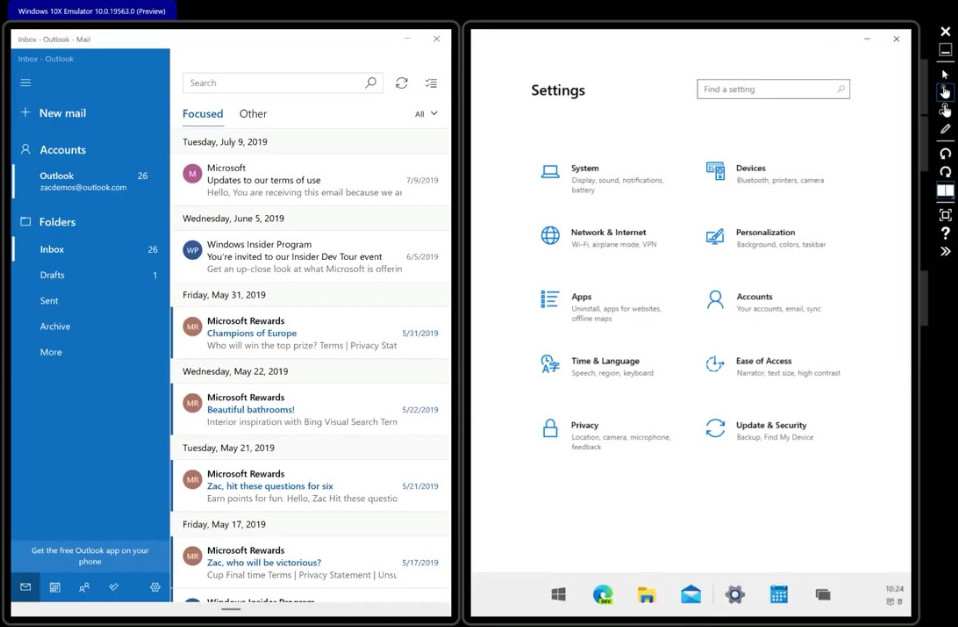Show More folders
958x627 pixels.
pos(90,352)
